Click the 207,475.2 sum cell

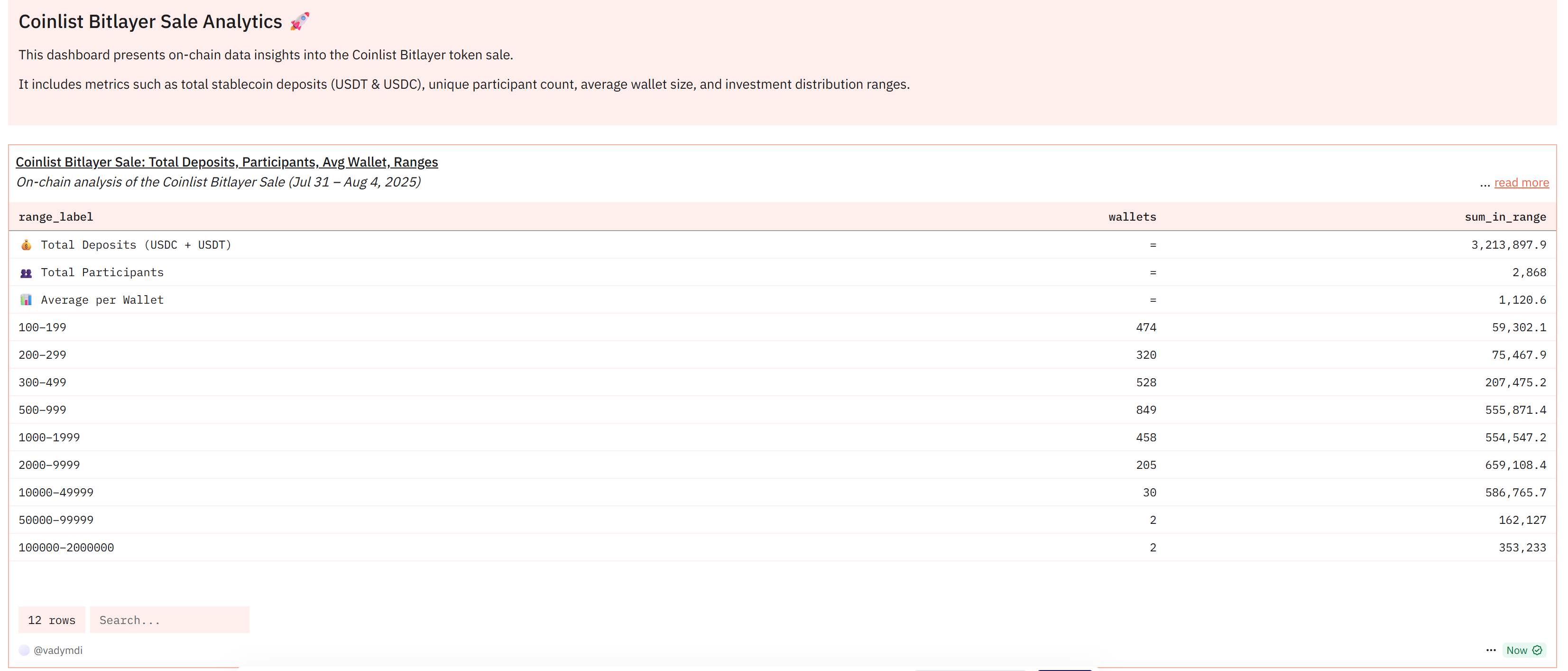point(1516,382)
